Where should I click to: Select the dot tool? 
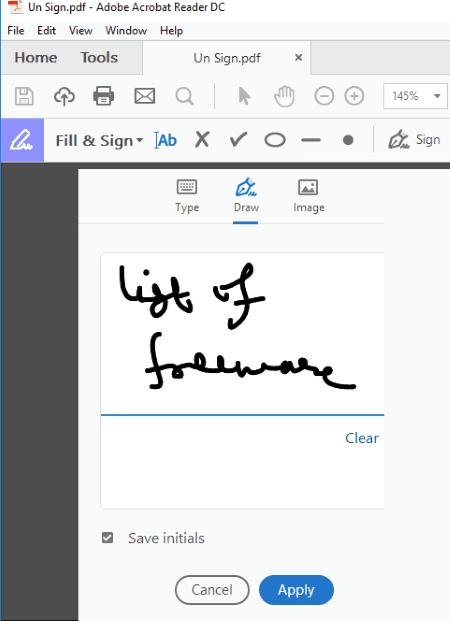348,140
